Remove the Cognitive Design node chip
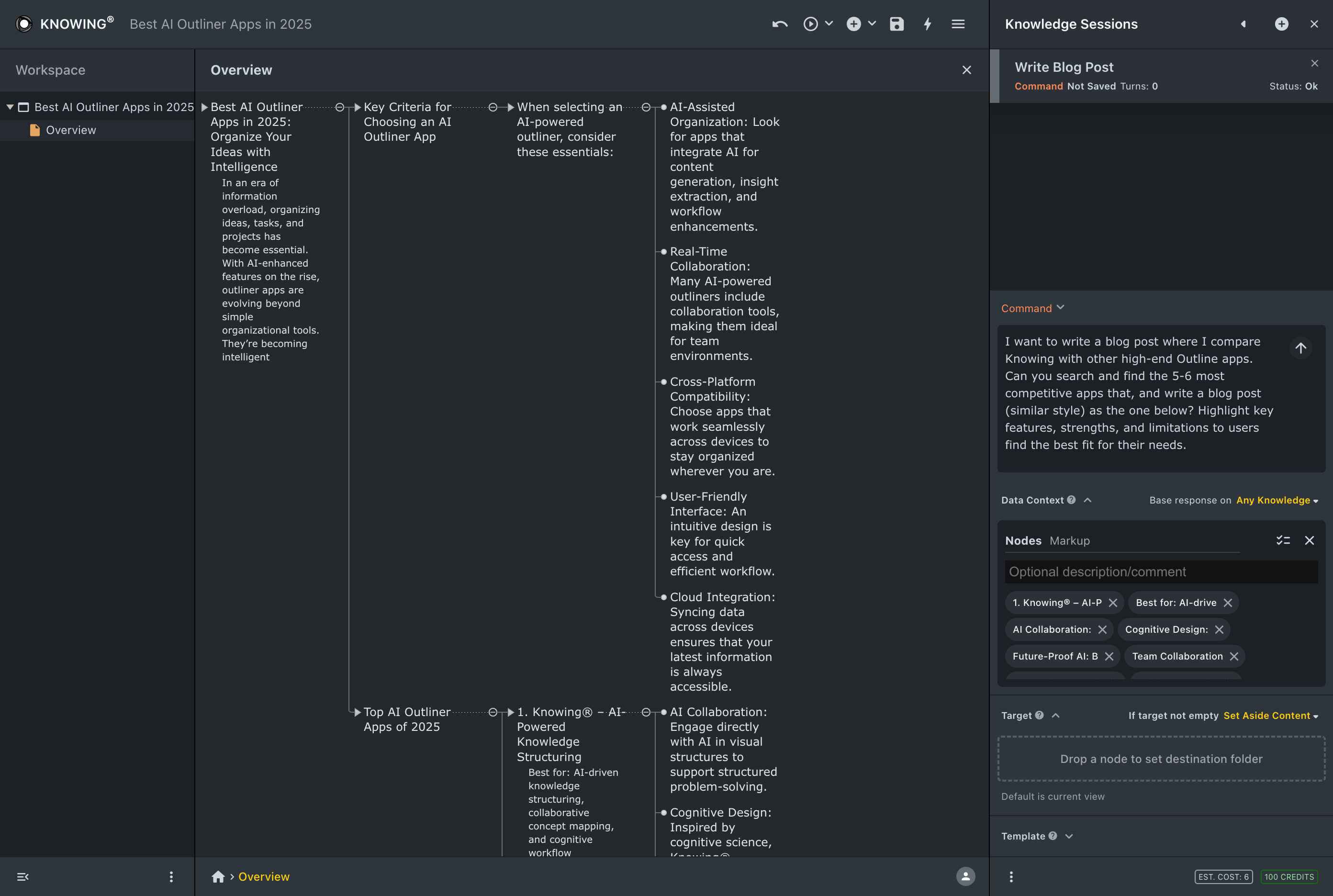The height and width of the screenshot is (896, 1333). pyautogui.click(x=1219, y=629)
